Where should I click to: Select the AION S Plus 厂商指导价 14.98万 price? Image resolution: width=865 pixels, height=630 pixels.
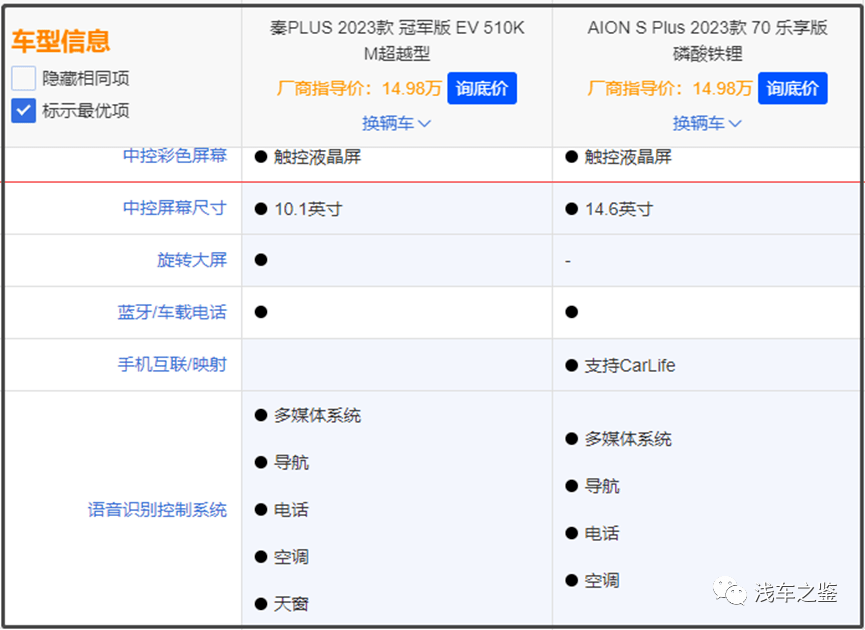point(670,88)
